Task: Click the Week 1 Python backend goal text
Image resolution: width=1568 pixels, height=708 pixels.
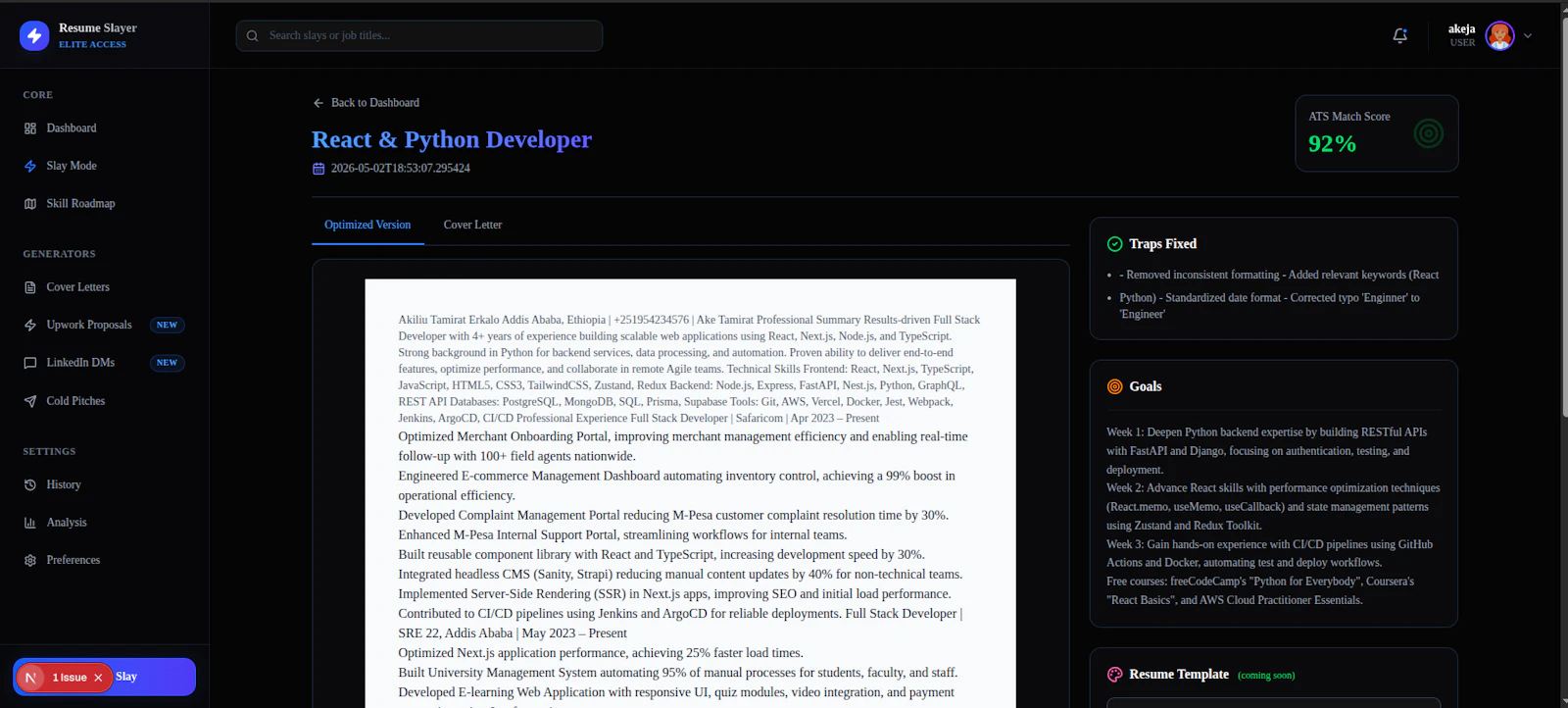Action: [1267, 451]
